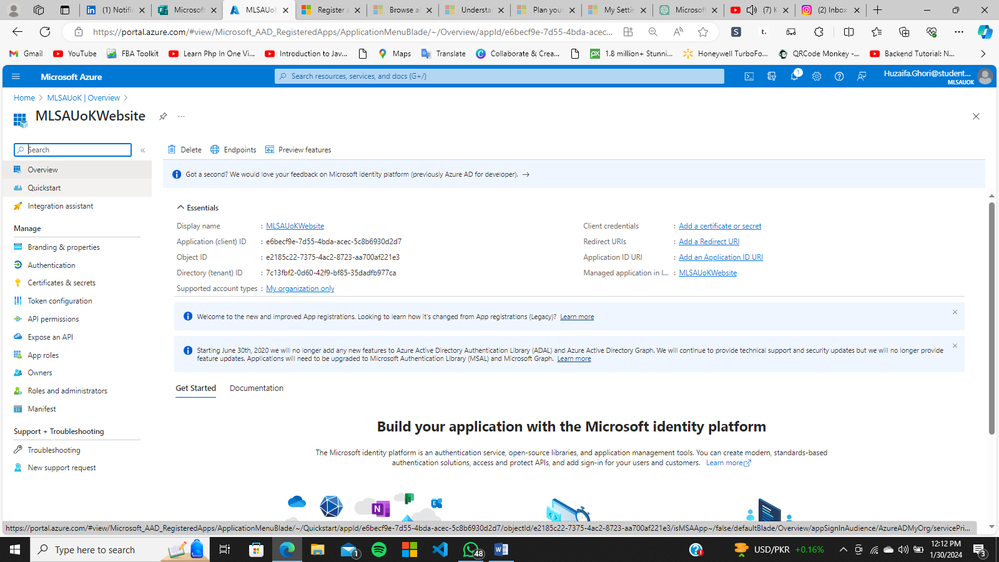The image size is (999, 562).
Task: Click the Windows Start button
Action: (14, 549)
